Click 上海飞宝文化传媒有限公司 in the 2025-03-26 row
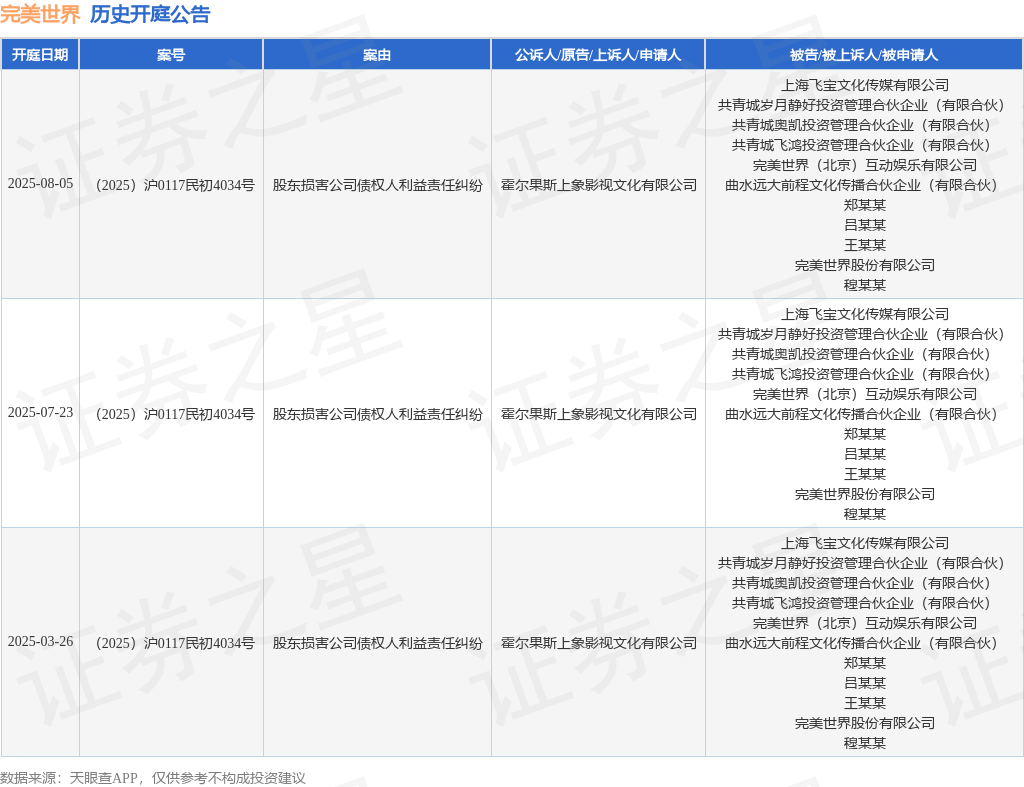 point(865,543)
